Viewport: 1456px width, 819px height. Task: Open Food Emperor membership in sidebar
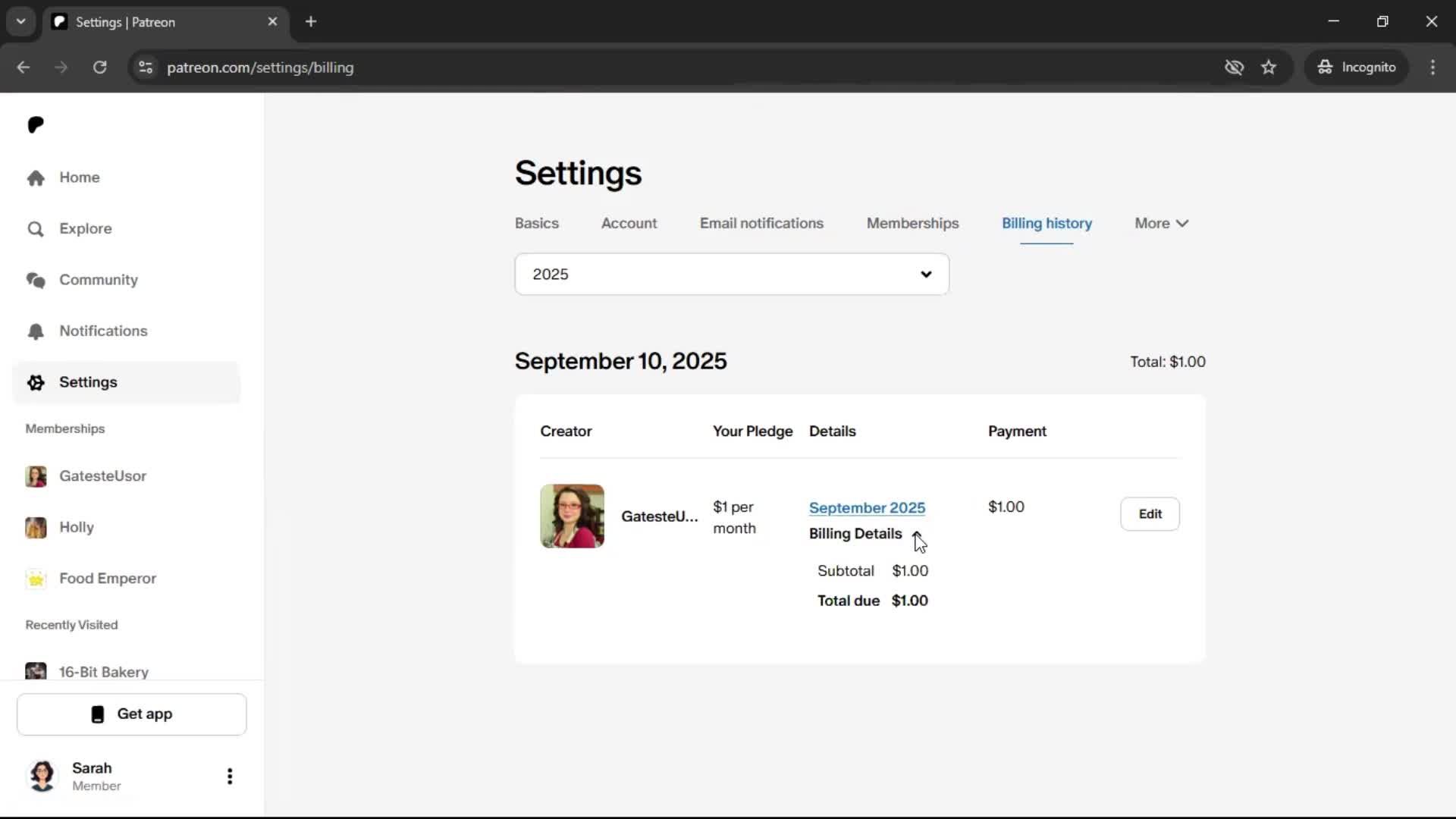(90, 579)
